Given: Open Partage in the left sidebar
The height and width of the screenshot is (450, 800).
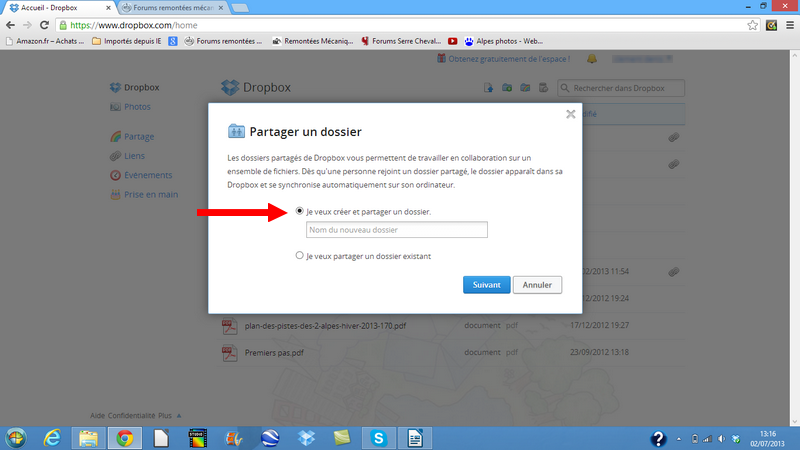Looking at the screenshot, I should pos(132,136).
